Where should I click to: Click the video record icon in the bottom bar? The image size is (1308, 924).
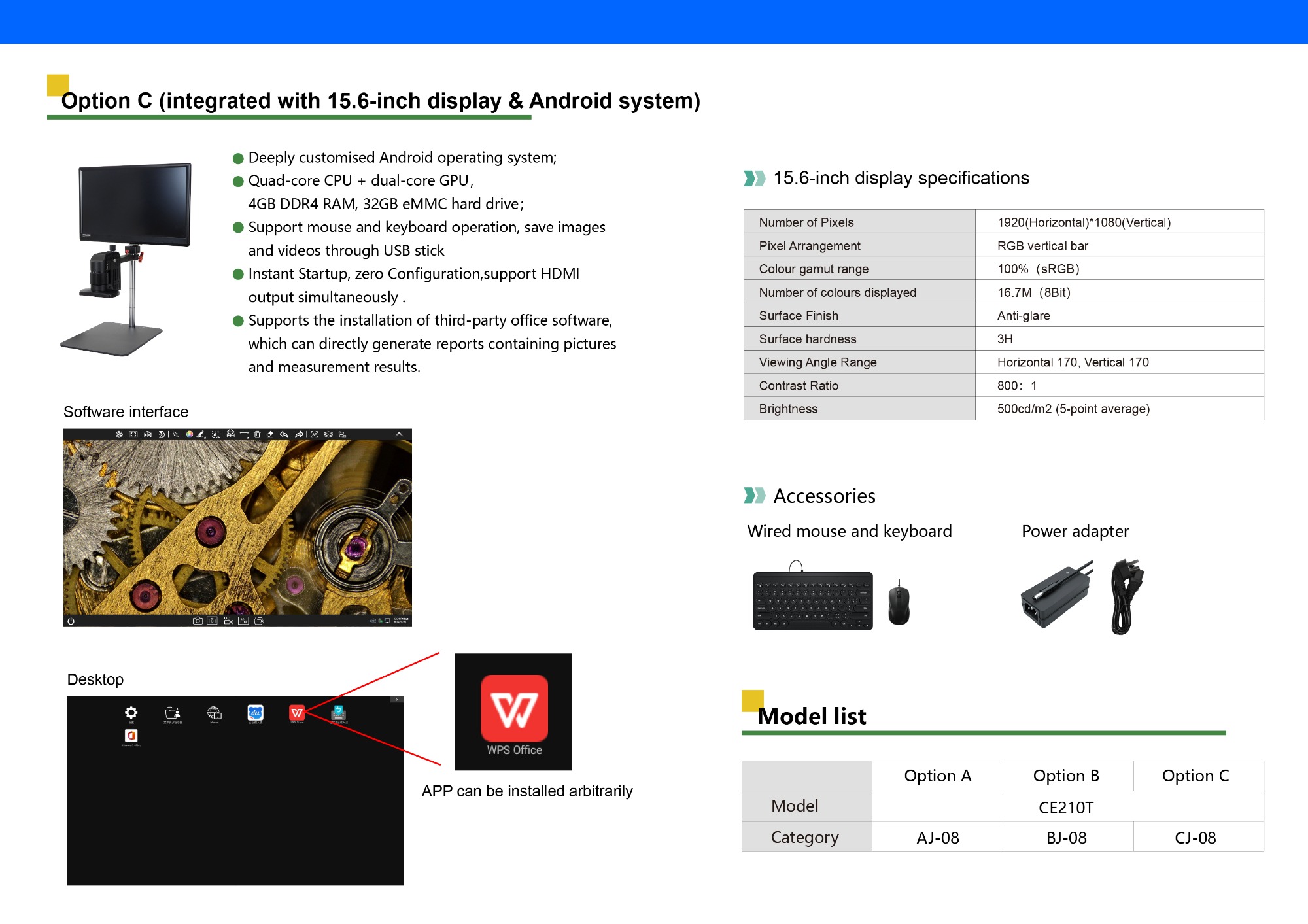(228, 621)
